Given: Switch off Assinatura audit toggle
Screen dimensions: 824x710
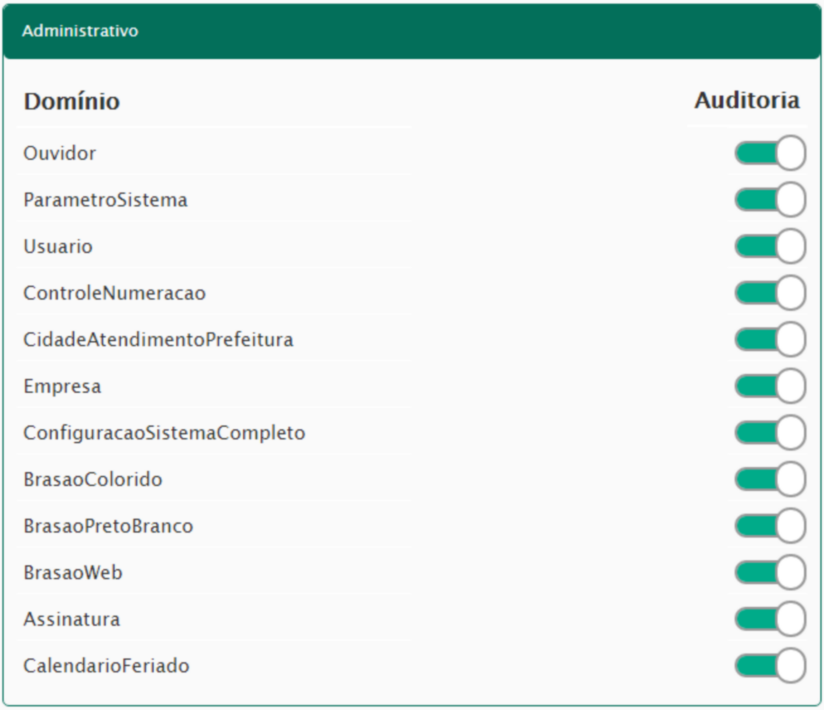Looking at the screenshot, I should (x=769, y=619).
